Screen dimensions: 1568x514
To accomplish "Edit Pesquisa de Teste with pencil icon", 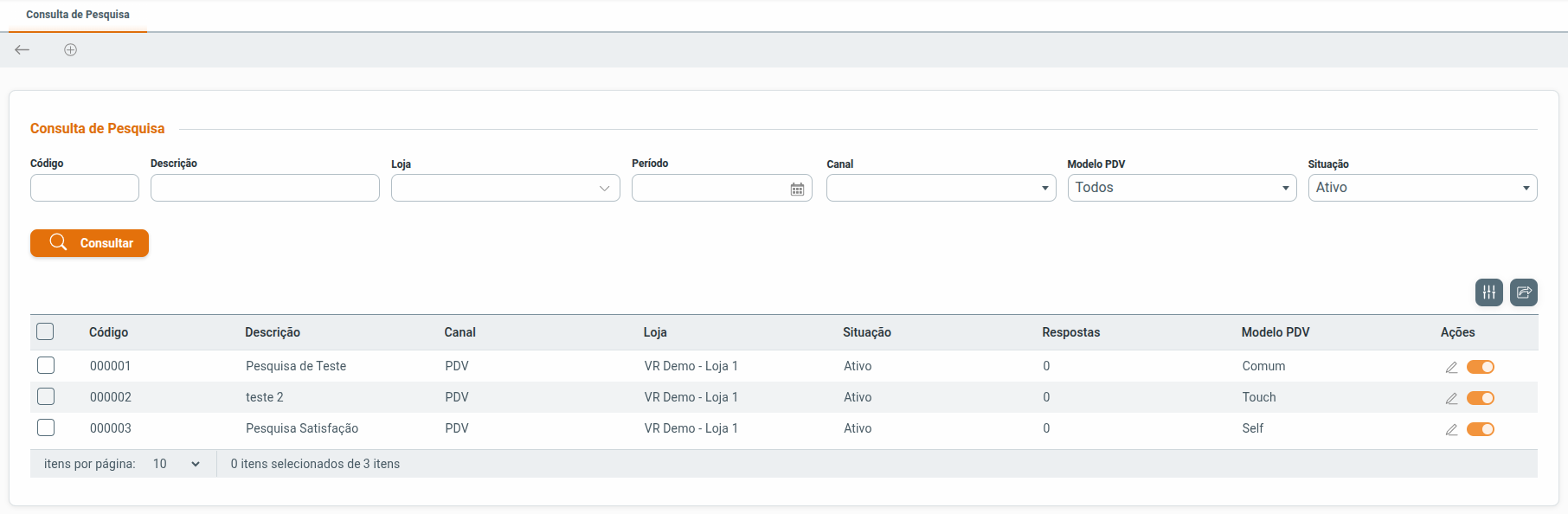I will click(x=1451, y=367).
